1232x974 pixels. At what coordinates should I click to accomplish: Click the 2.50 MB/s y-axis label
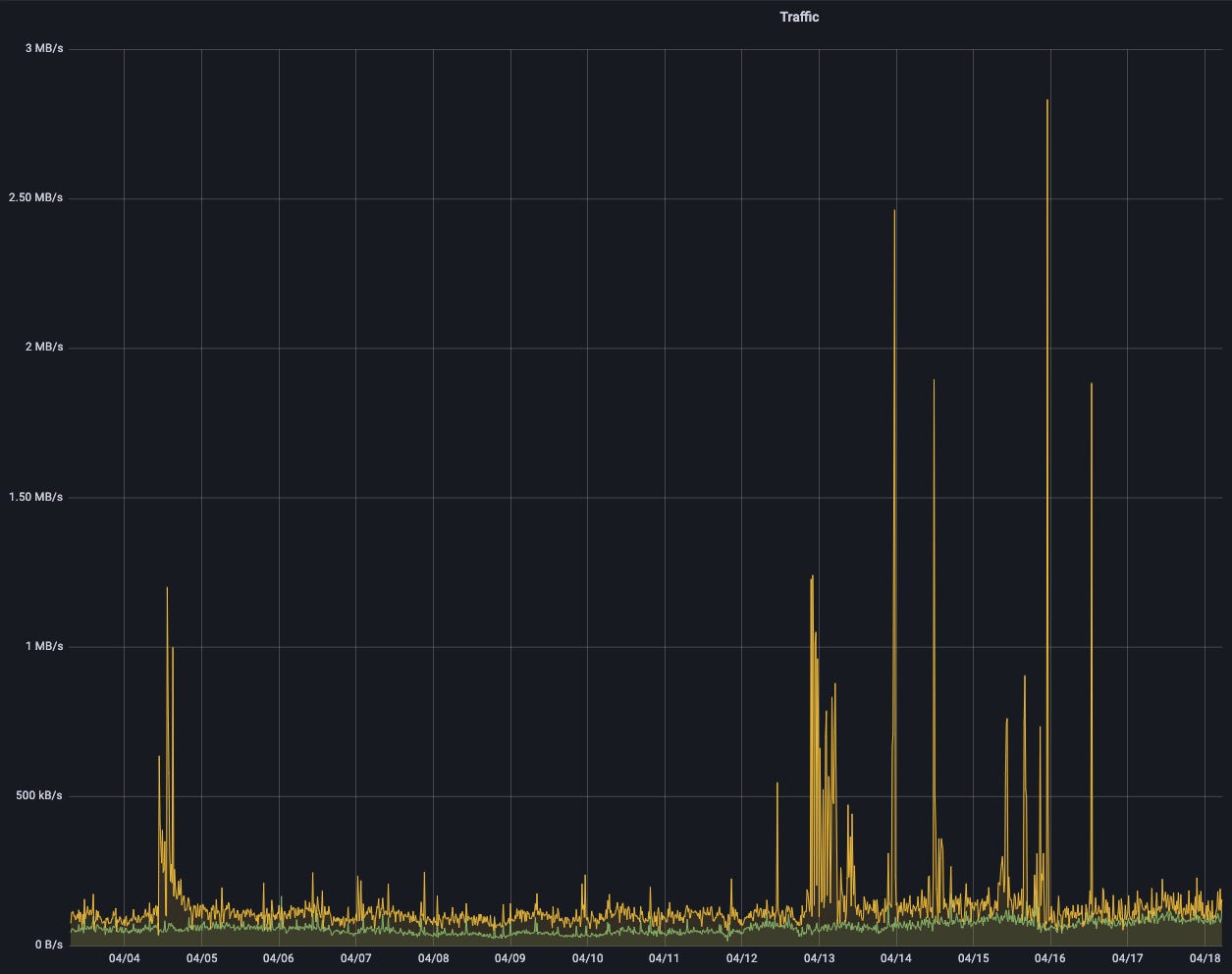click(x=34, y=196)
